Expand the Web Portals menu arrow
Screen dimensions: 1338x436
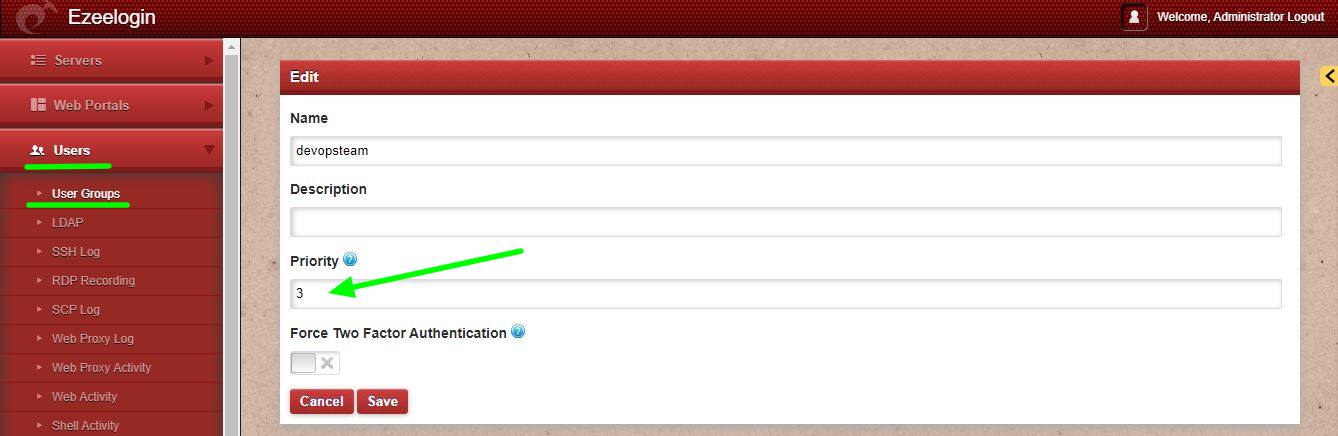pyautogui.click(x=209, y=105)
